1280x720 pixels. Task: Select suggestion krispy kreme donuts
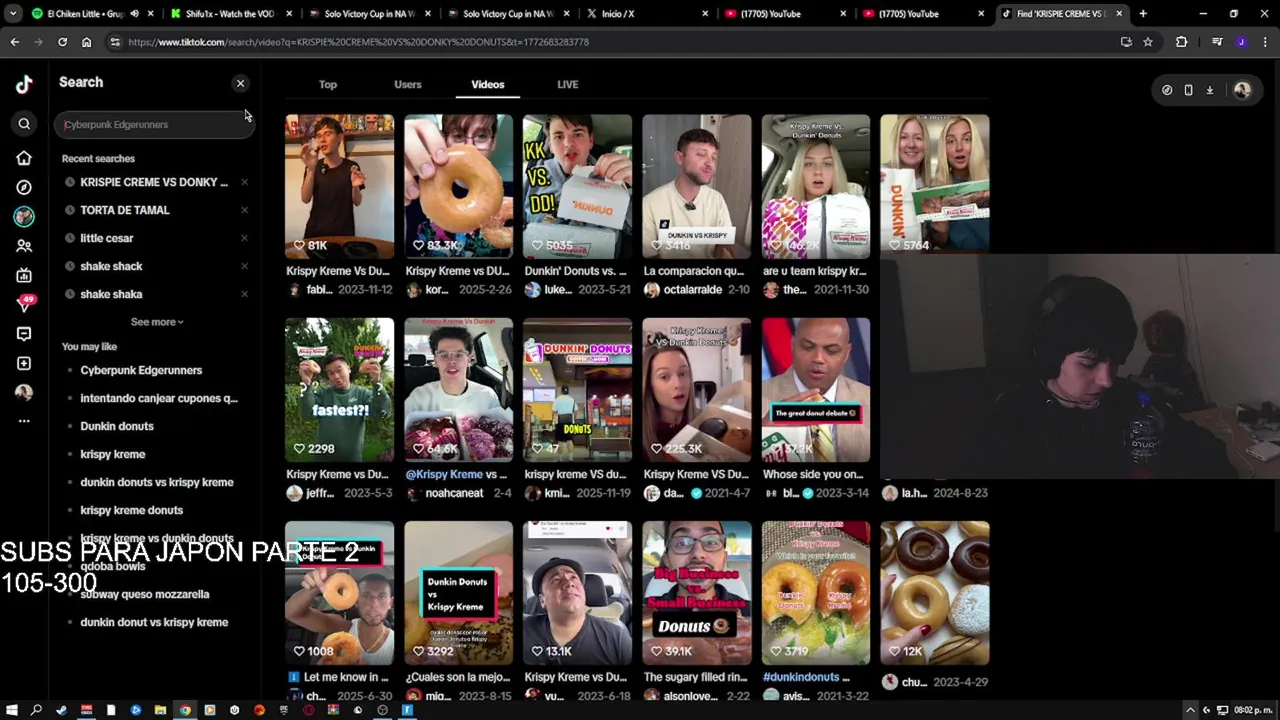(x=131, y=510)
